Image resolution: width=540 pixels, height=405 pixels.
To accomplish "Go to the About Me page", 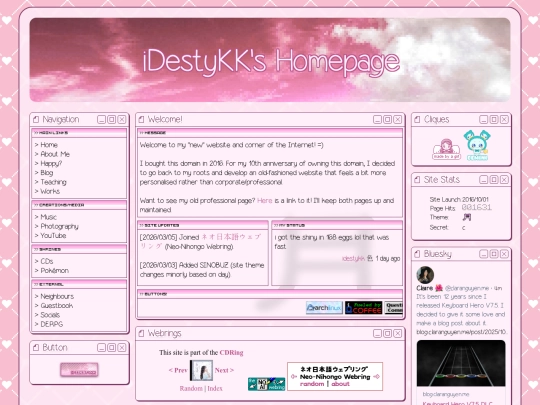I will (x=55, y=154).
